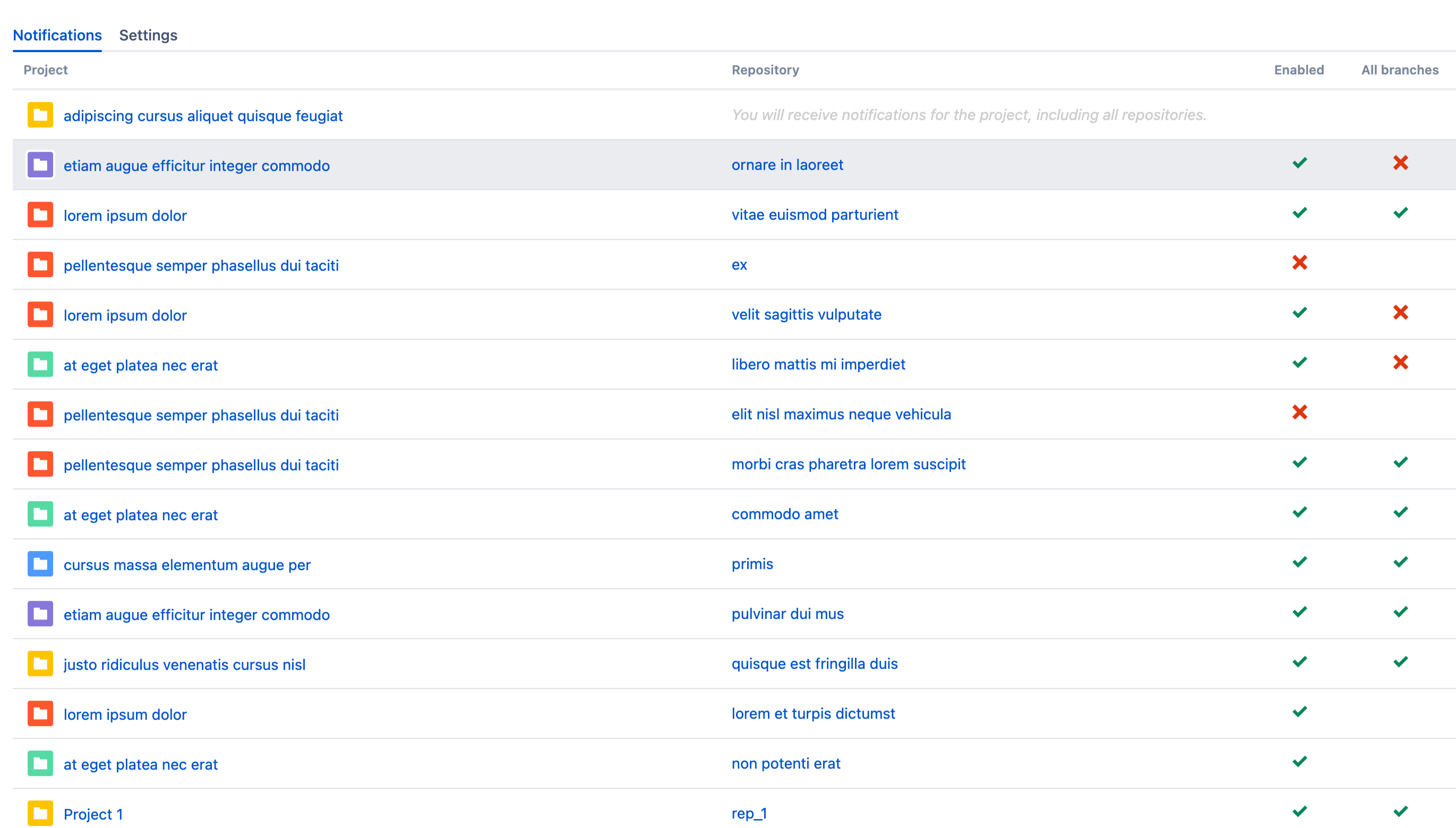
Task: Toggle Enabled cross for elit nisl maximus neque vehicula
Action: click(x=1299, y=412)
